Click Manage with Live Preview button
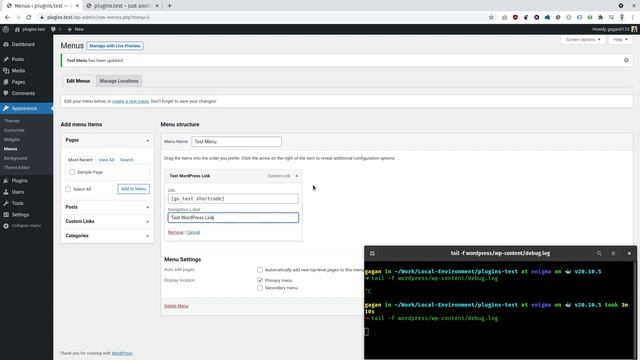 (x=115, y=46)
